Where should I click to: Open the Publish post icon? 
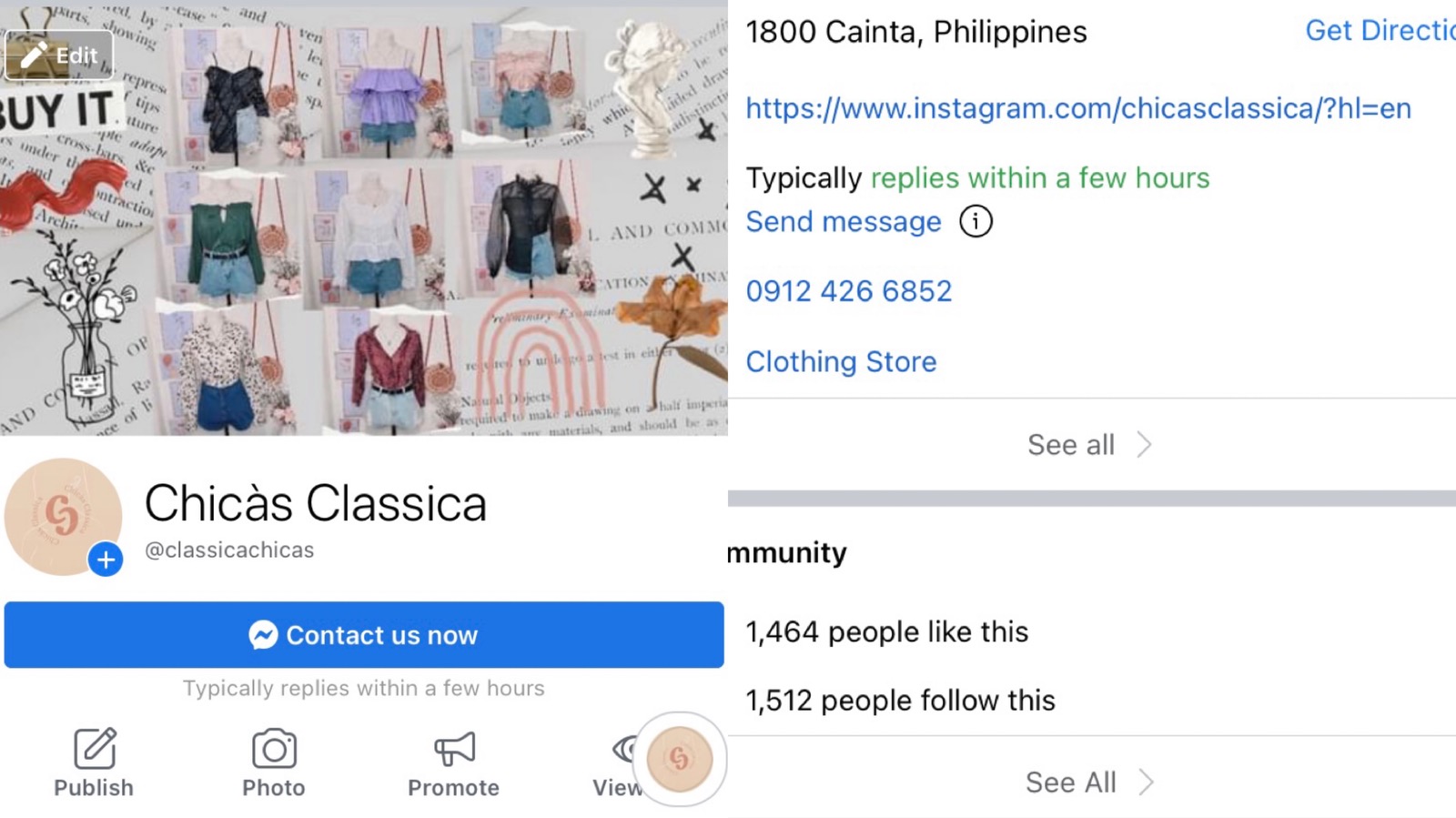[x=94, y=749]
